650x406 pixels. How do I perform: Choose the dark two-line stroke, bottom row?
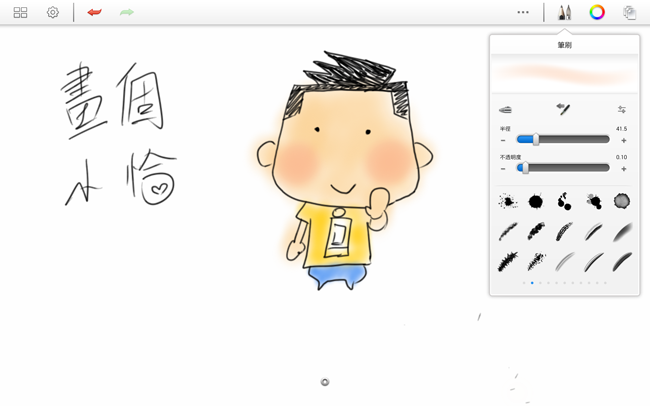(593, 262)
